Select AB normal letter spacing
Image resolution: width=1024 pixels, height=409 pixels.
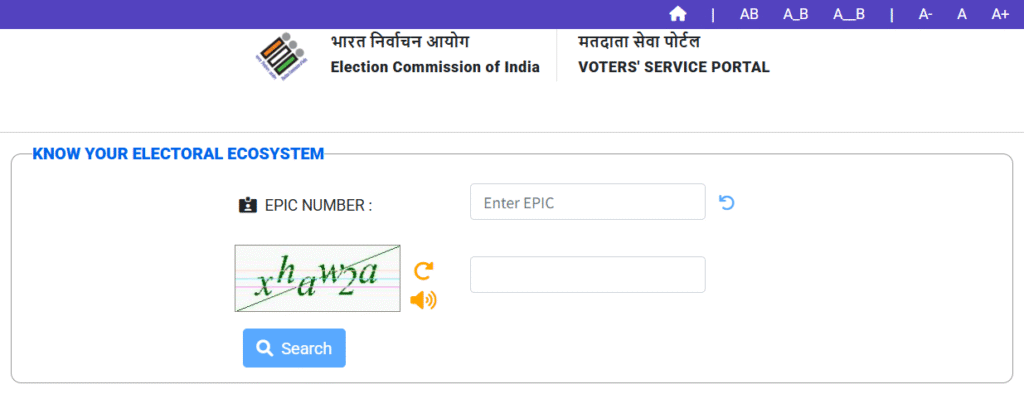tap(749, 14)
